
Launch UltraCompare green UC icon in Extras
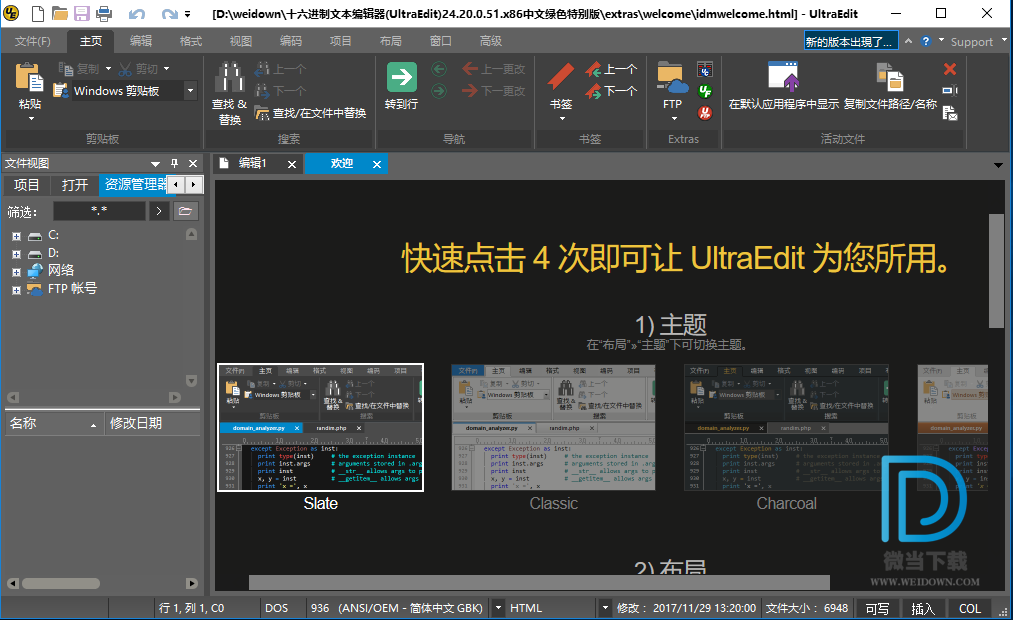pos(705,90)
